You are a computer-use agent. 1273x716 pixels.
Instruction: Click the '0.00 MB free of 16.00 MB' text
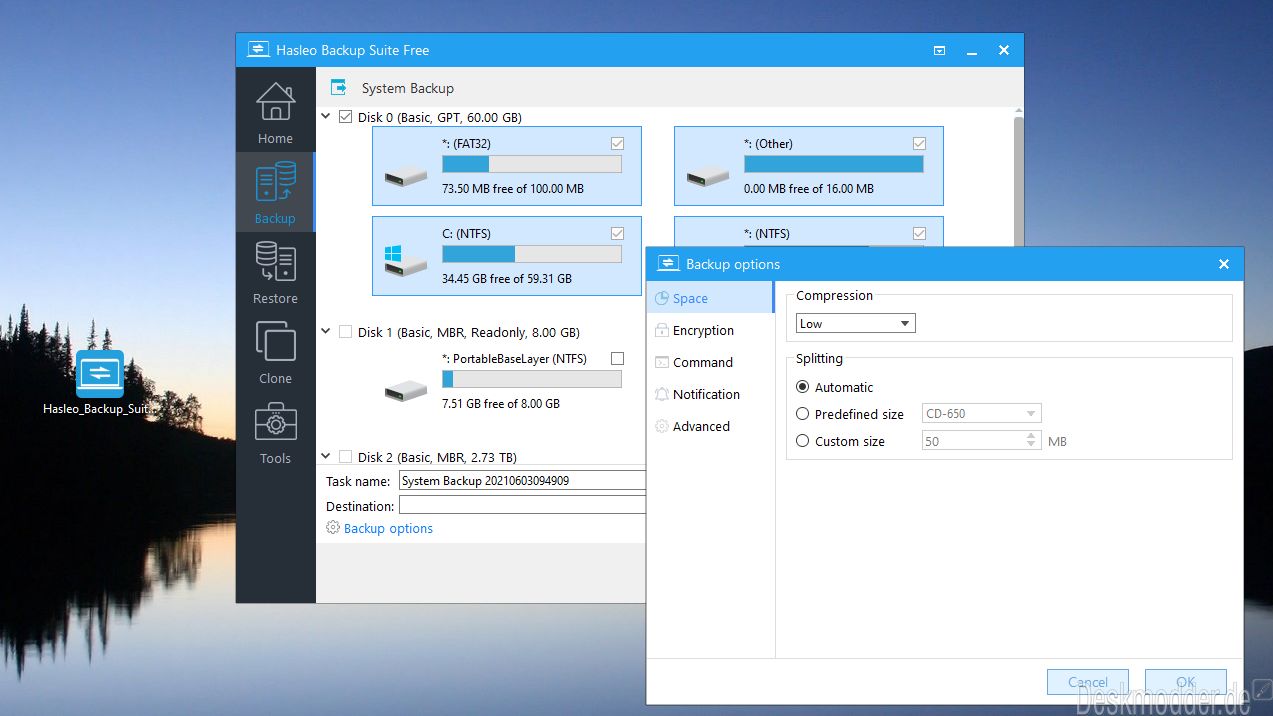point(809,188)
